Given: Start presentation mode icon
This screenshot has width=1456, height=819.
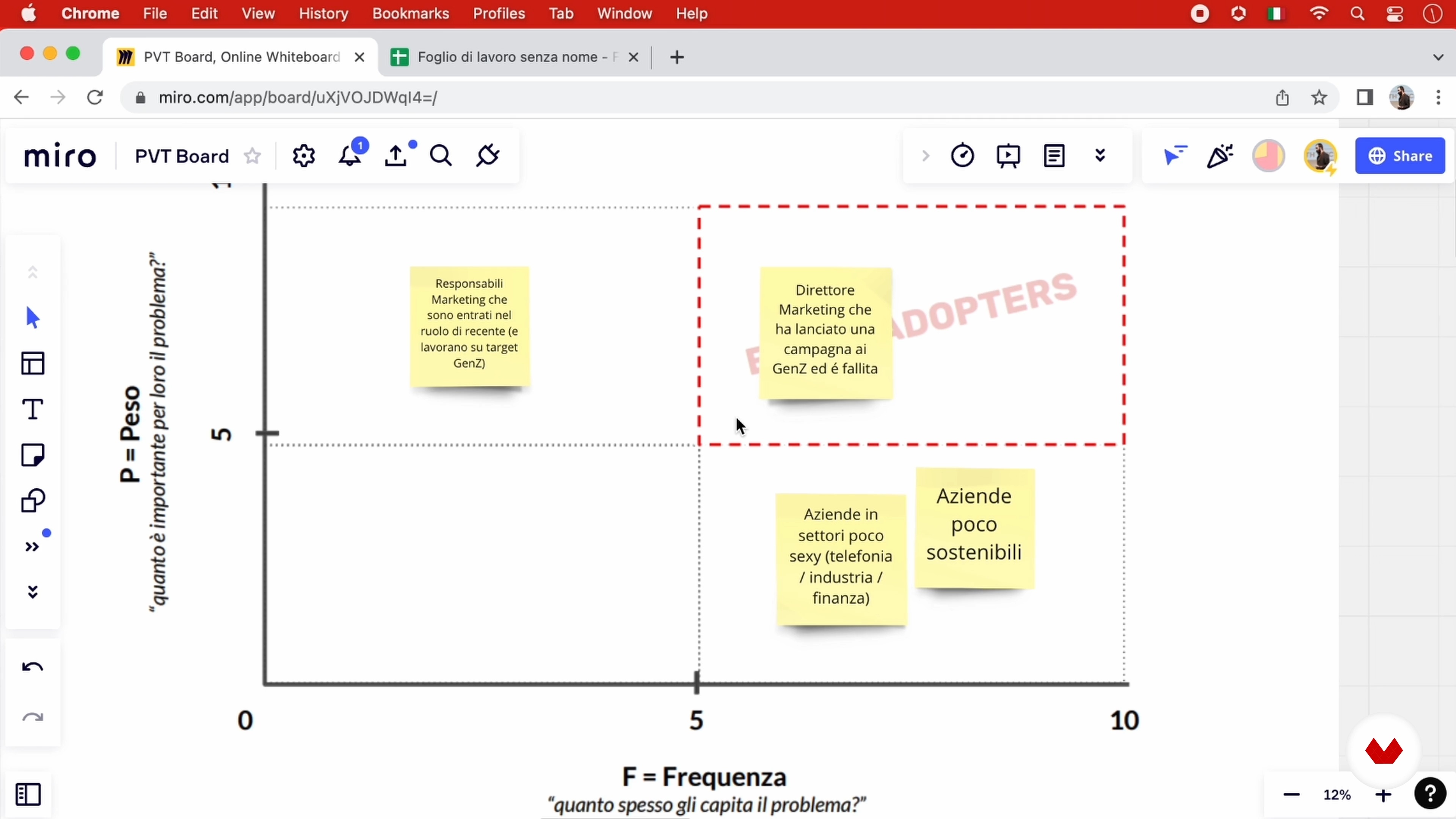Looking at the screenshot, I should [x=1008, y=156].
